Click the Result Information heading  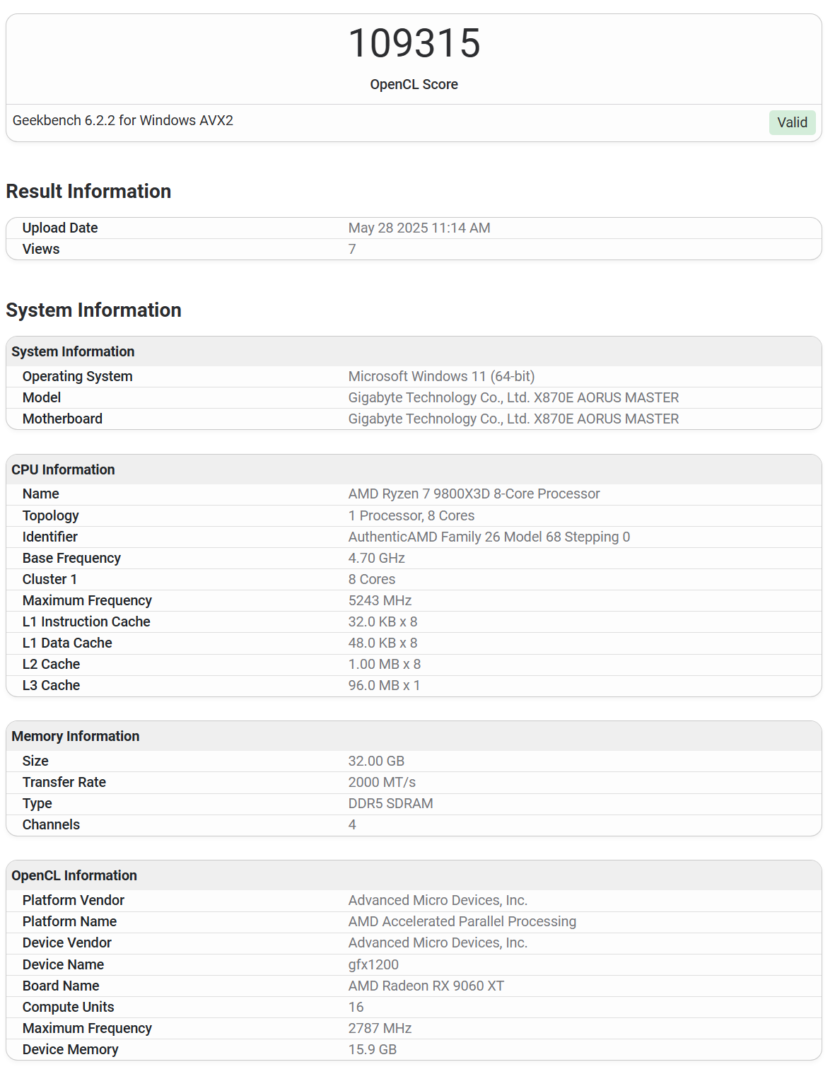[x=89, y=191]
